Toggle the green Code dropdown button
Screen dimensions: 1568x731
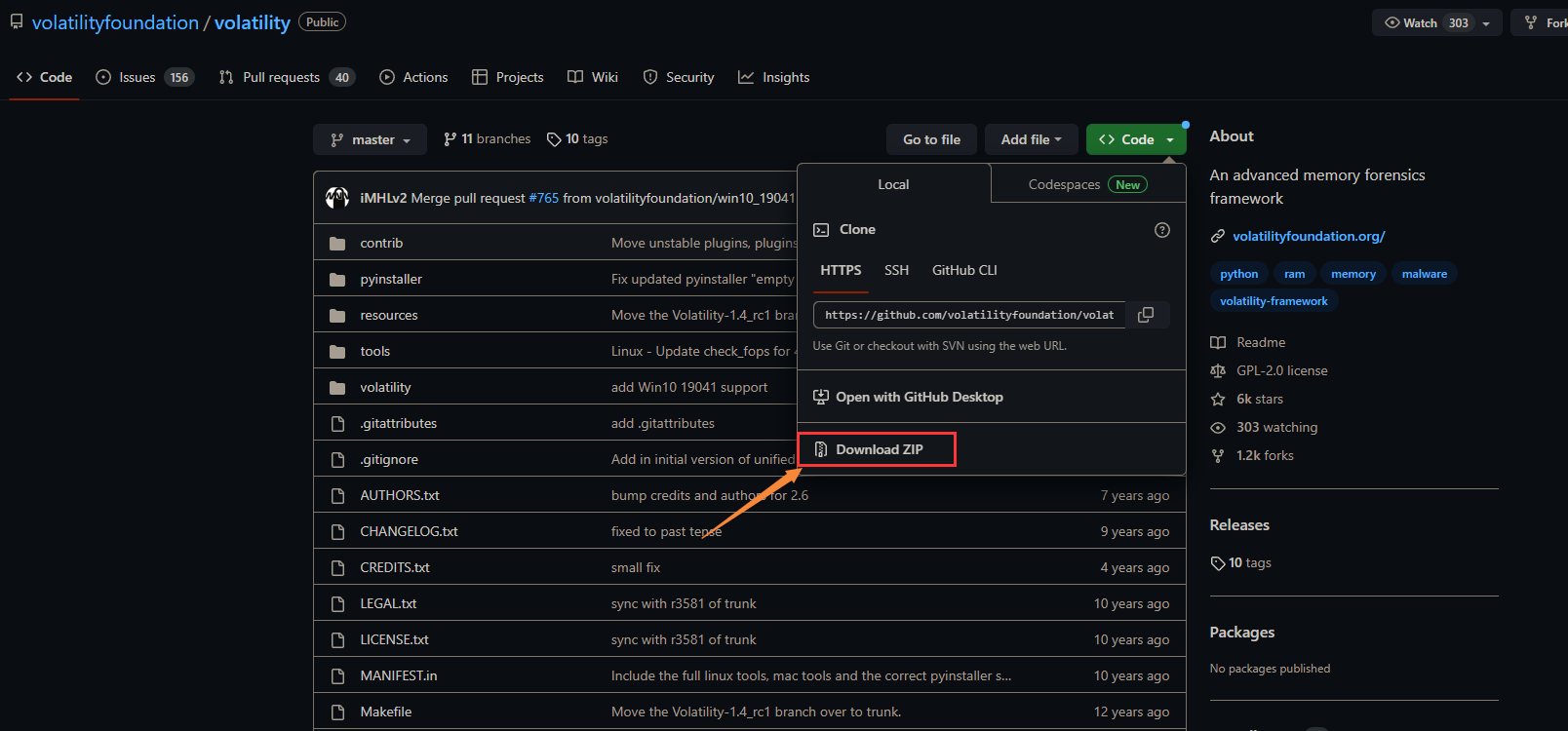point(1136,139)
